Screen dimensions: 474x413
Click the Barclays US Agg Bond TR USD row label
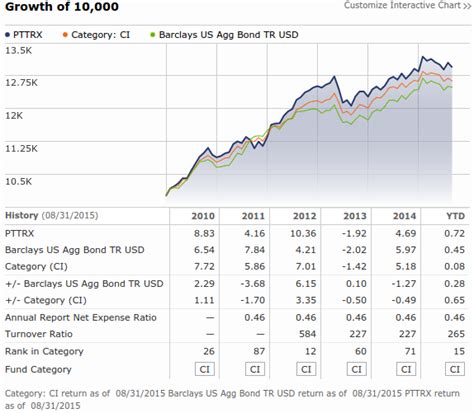point(75,250)
